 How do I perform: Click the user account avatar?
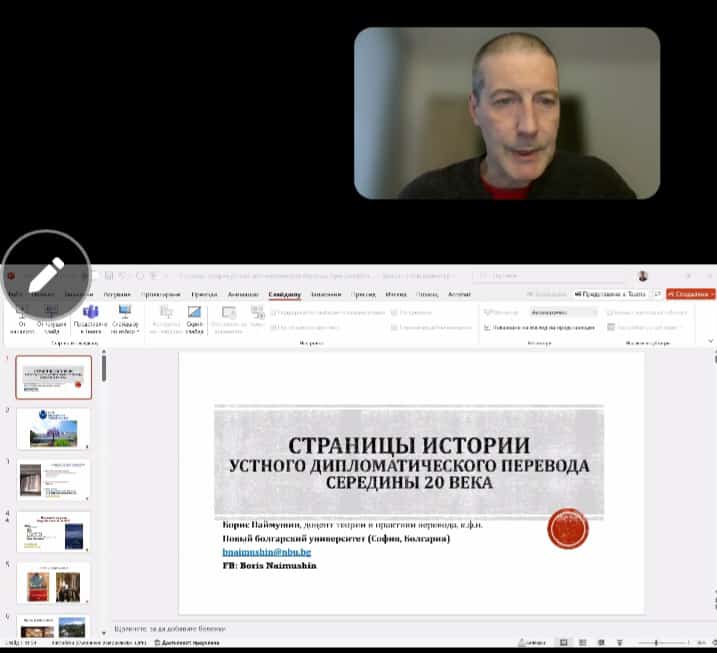tap(642, 276)
